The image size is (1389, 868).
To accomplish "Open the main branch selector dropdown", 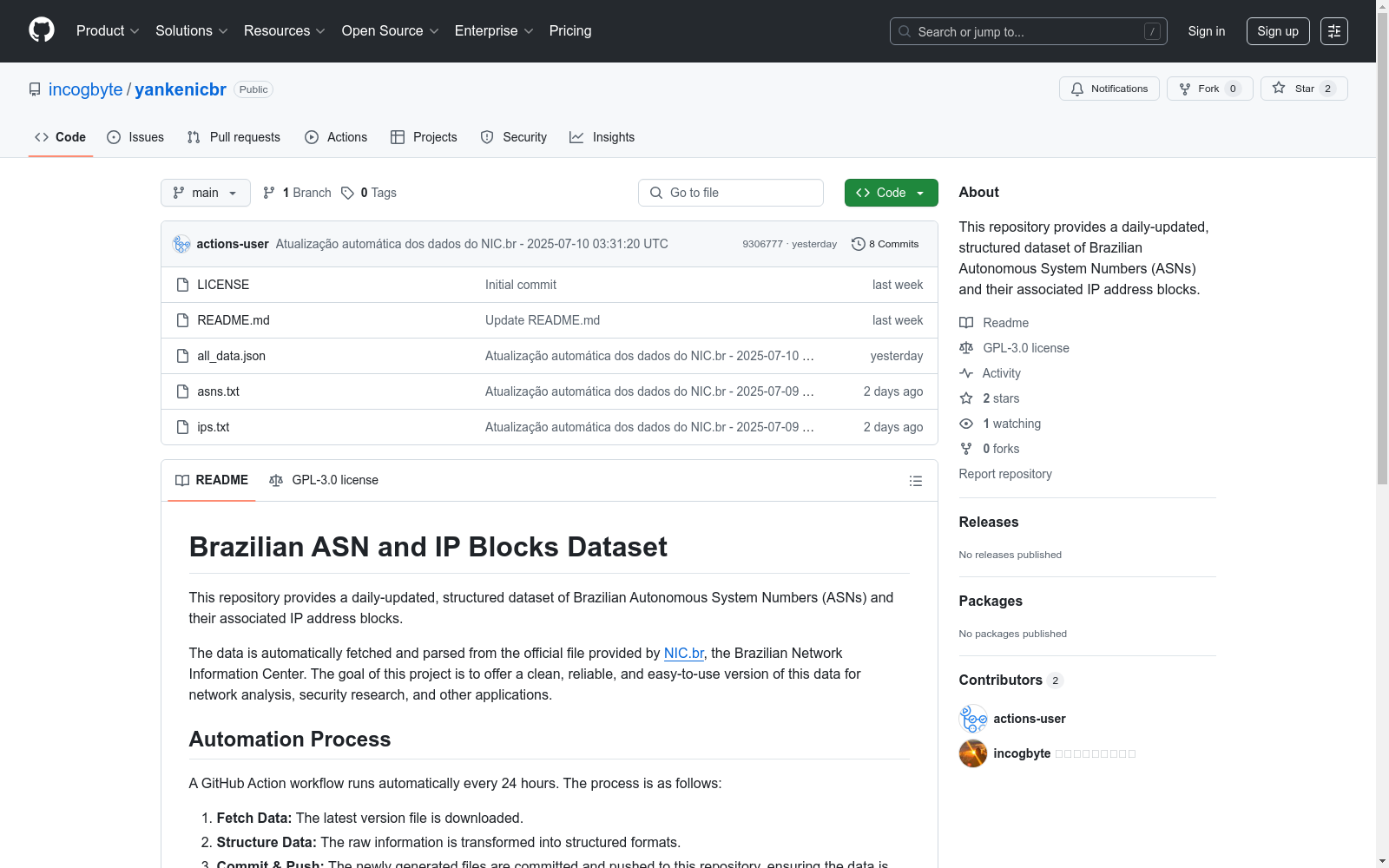I will 206,193.
